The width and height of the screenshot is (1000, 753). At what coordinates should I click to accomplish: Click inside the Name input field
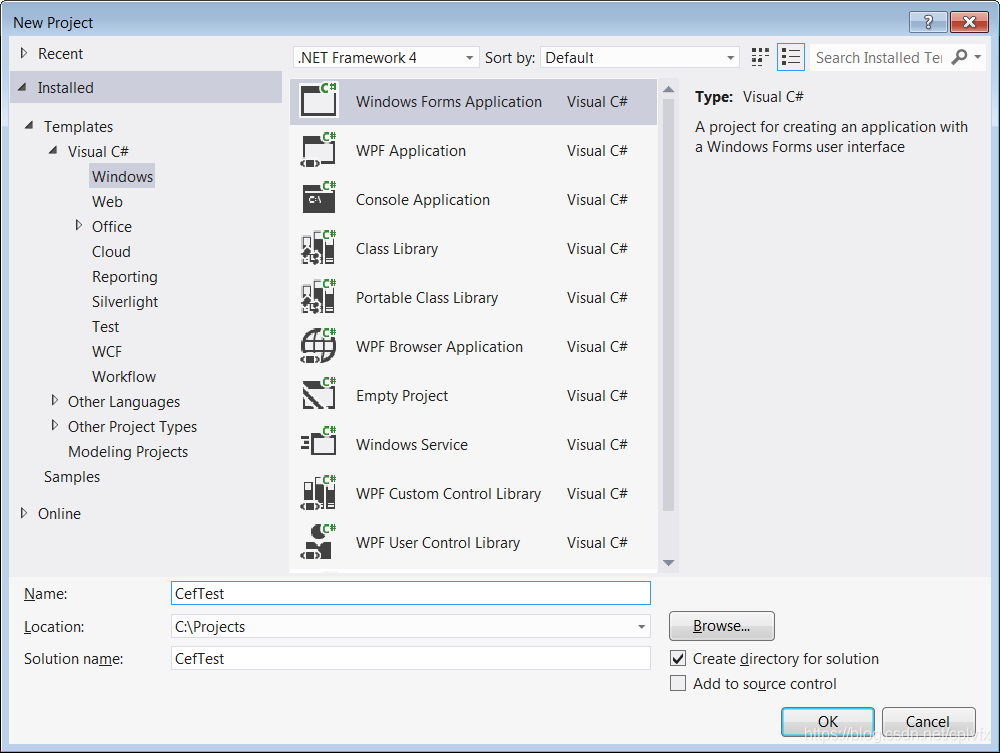click(410, 592)
